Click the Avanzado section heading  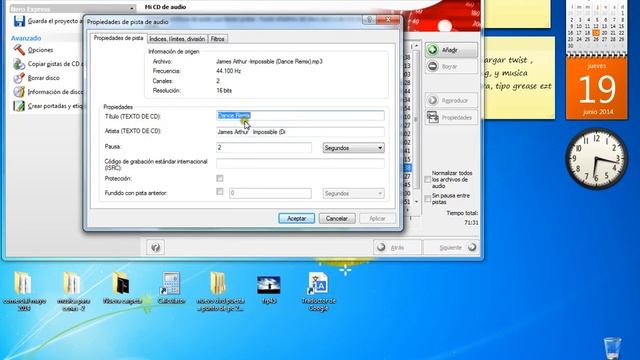(x=26, y=38)
